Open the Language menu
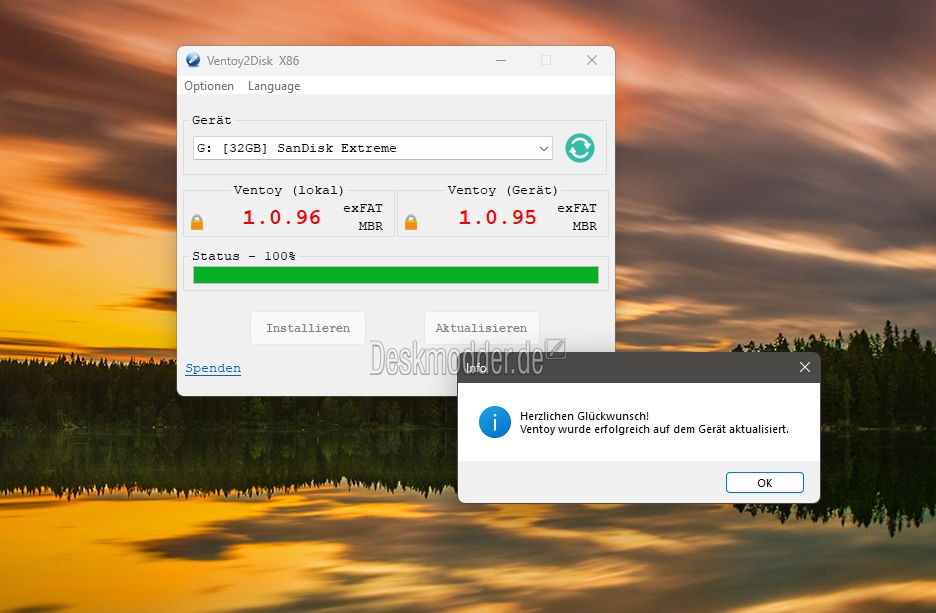This screenshot has width=936, height=613. 274,86
